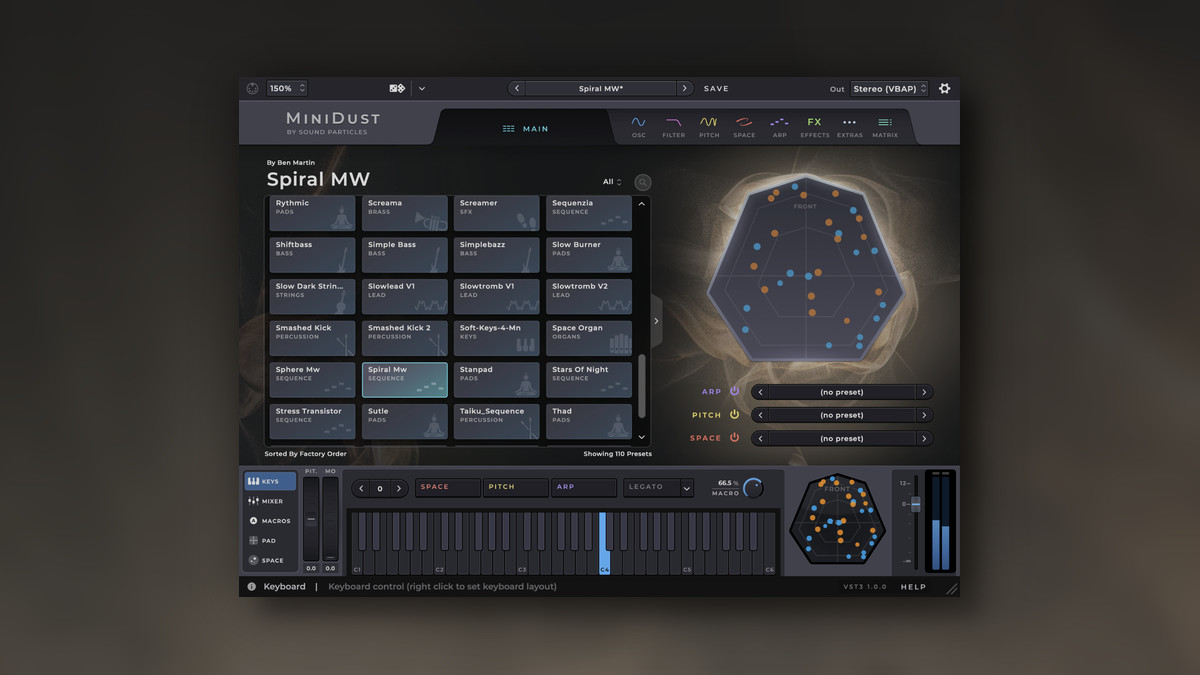Open the Filter section icon
Viewport: 1200px width, 675px height.
coord(673,126)
